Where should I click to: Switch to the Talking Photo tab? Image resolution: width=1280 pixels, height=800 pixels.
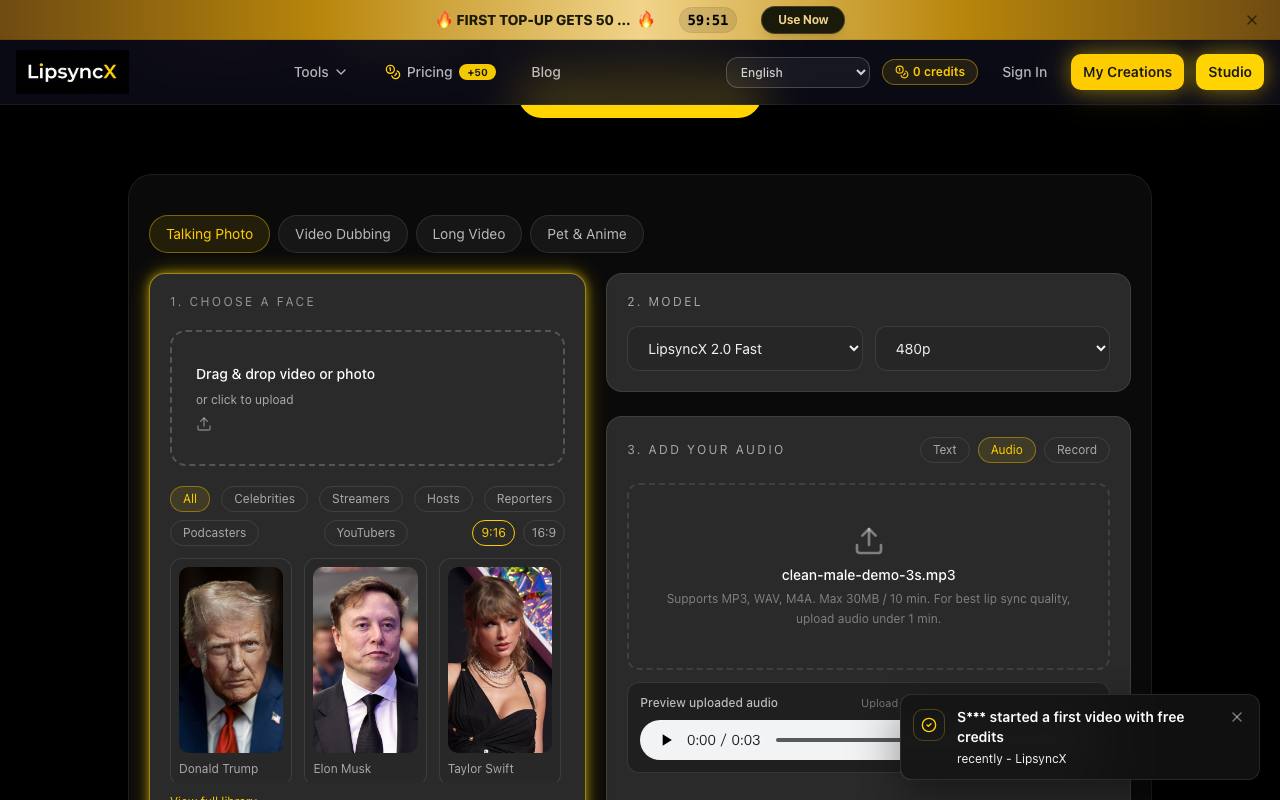[210, 234]
